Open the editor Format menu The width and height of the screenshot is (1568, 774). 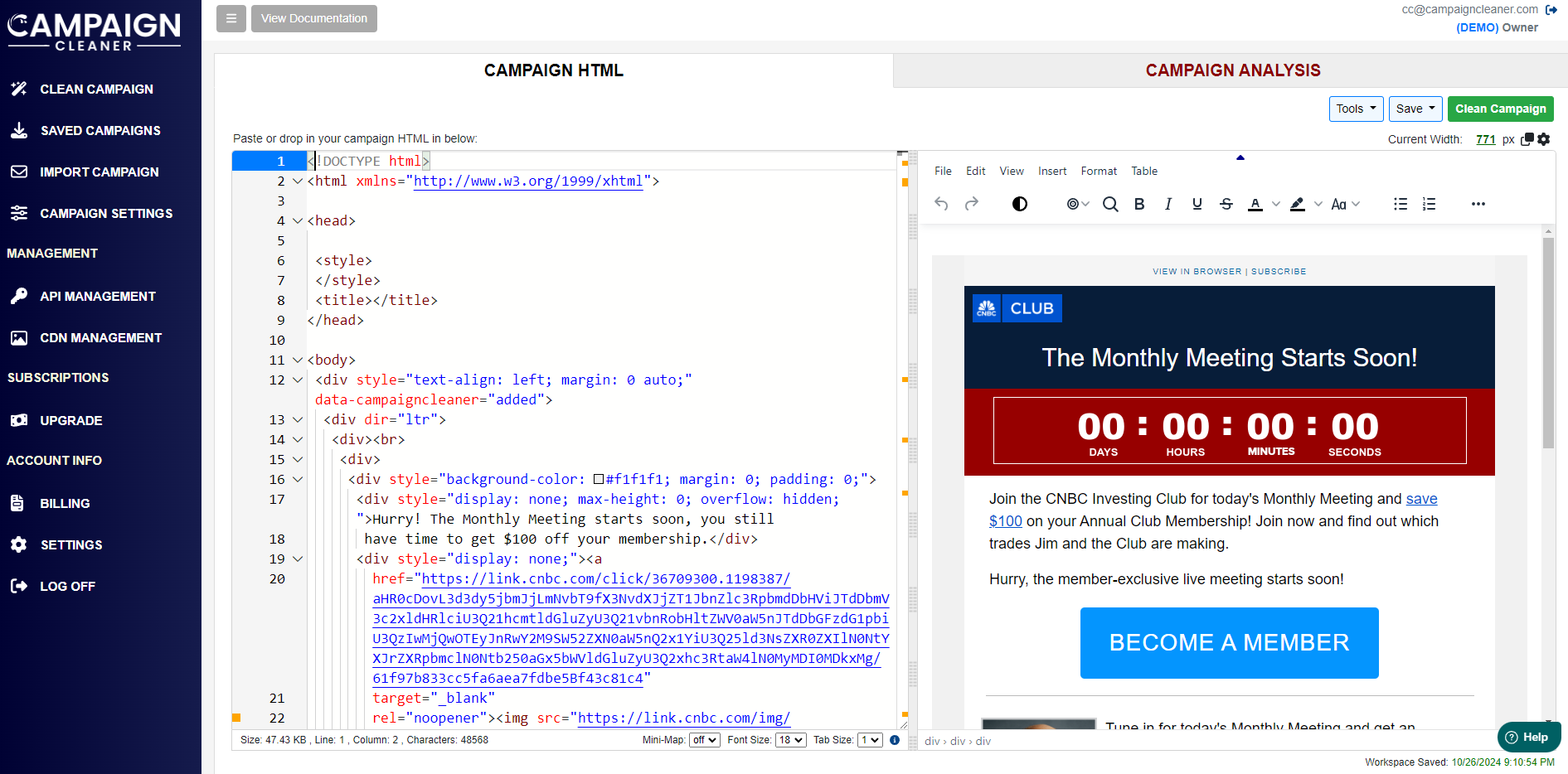1099,171
